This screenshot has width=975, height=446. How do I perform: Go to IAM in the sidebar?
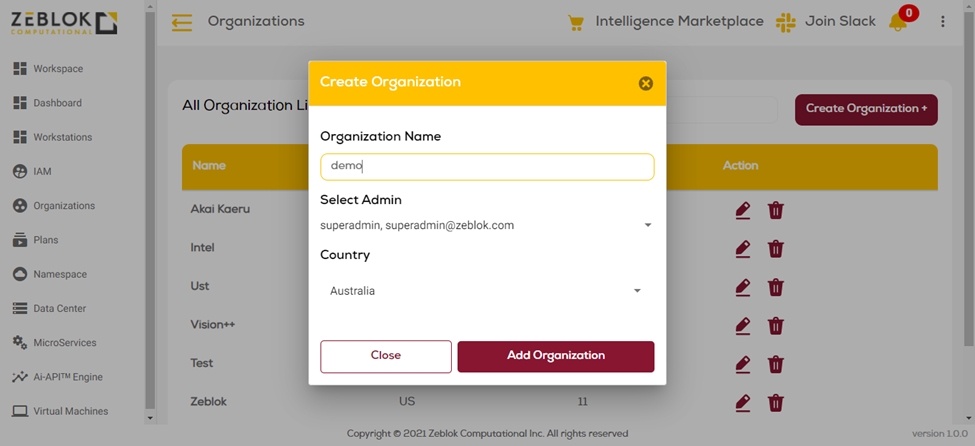point(42,172)
